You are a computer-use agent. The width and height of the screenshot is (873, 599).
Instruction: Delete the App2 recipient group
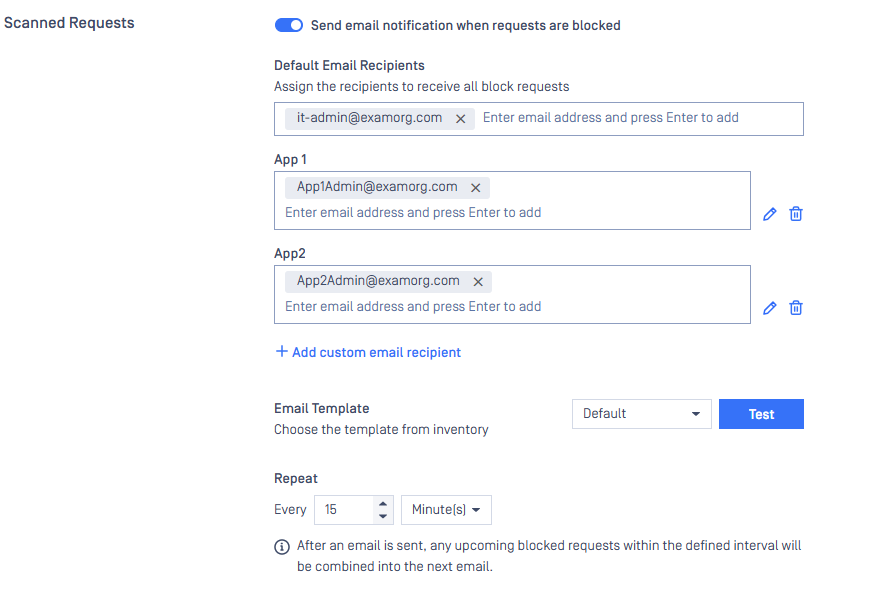pos(796,308)
